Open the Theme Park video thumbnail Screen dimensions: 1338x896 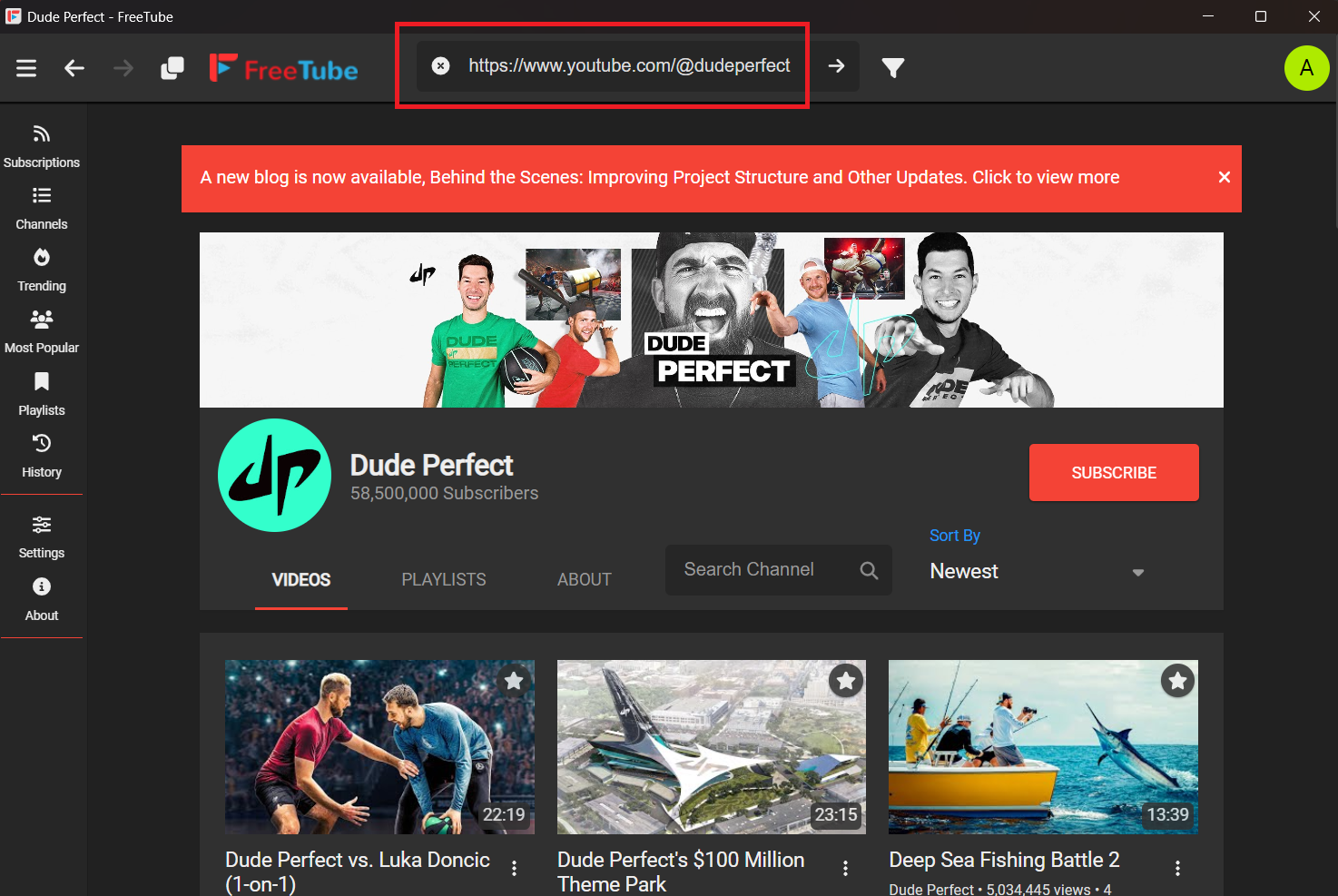[x=712, y=747]
